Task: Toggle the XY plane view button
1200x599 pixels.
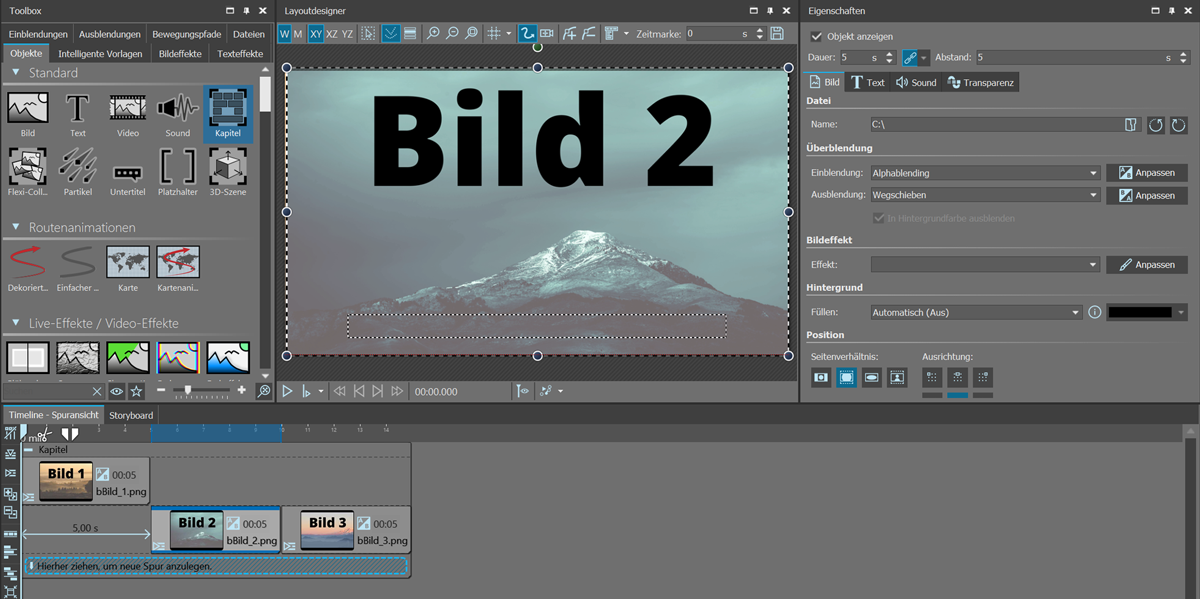Action: click(x=316, y=34)
